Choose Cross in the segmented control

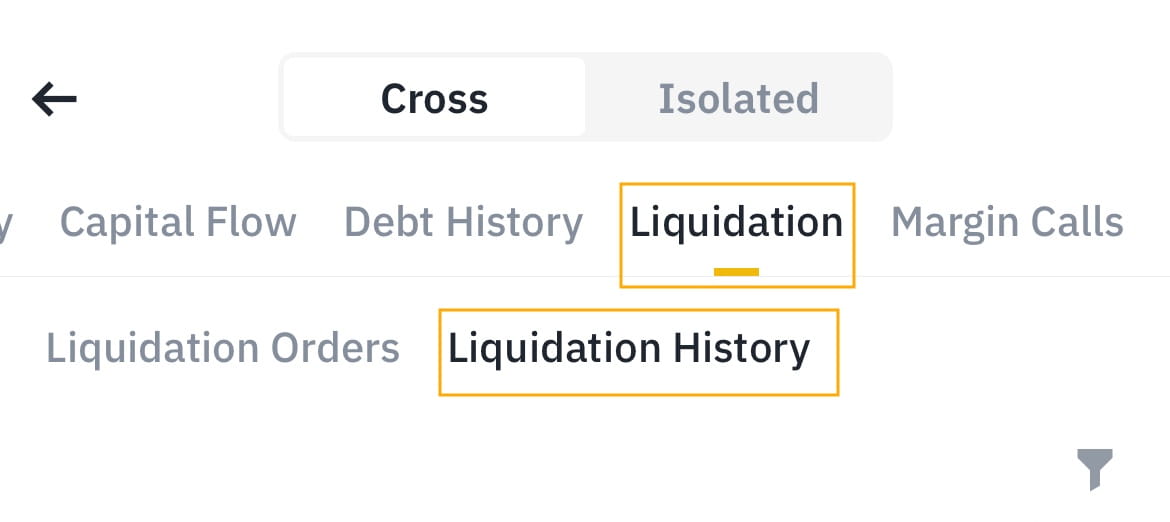coord(434,98)
